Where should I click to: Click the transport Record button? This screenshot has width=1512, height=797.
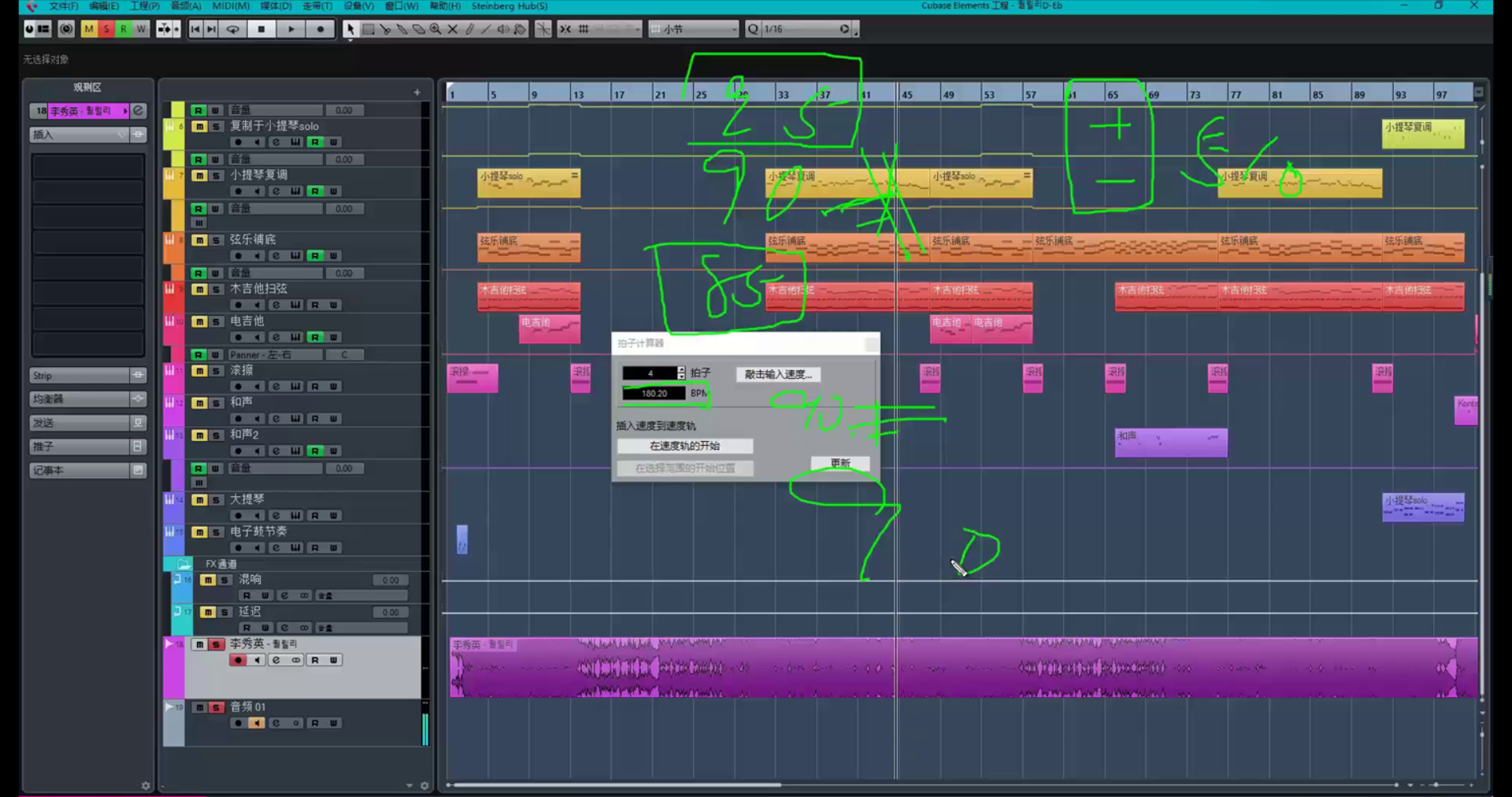(x=321, y=29)
